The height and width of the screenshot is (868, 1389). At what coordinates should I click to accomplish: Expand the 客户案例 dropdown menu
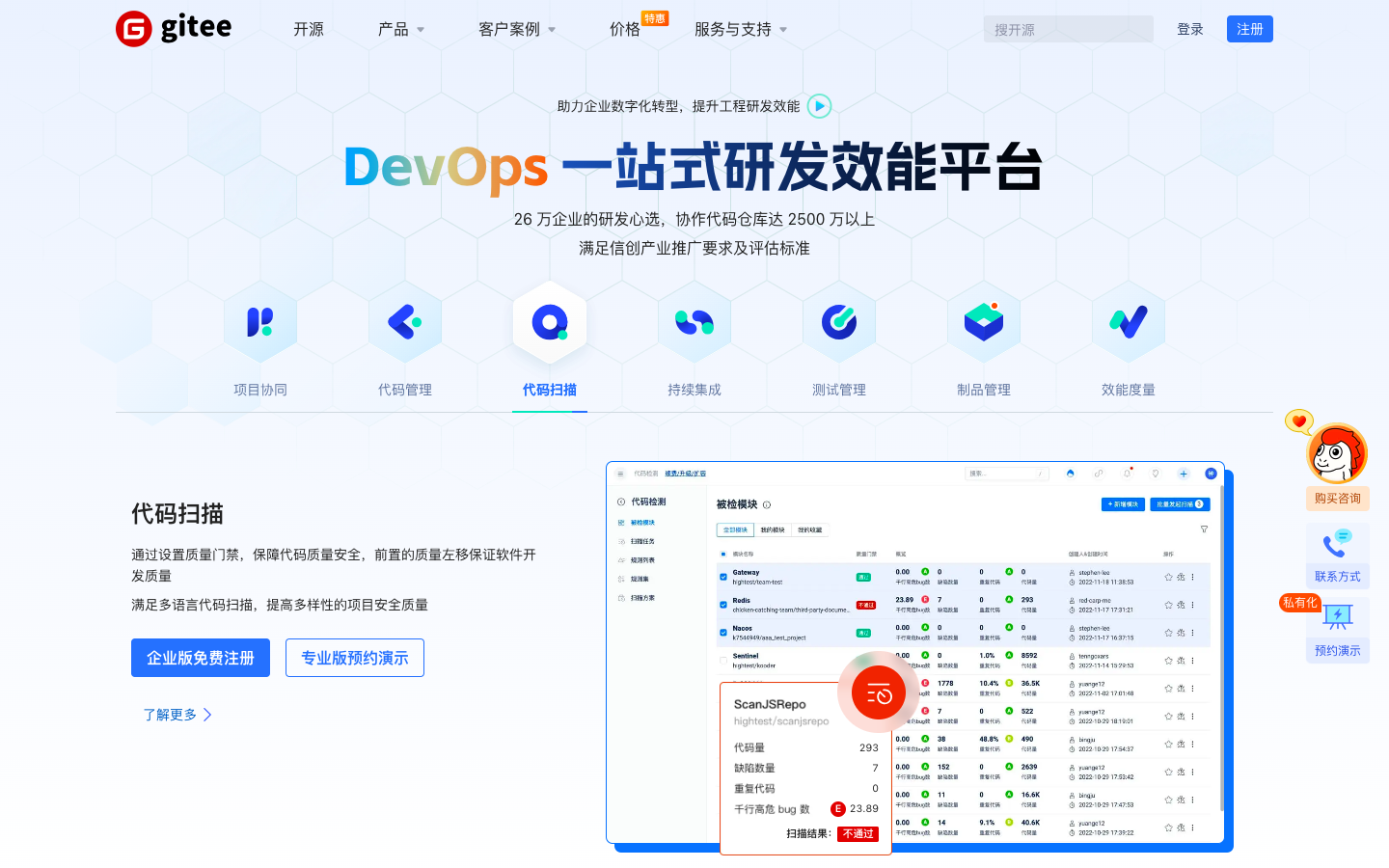517,30
